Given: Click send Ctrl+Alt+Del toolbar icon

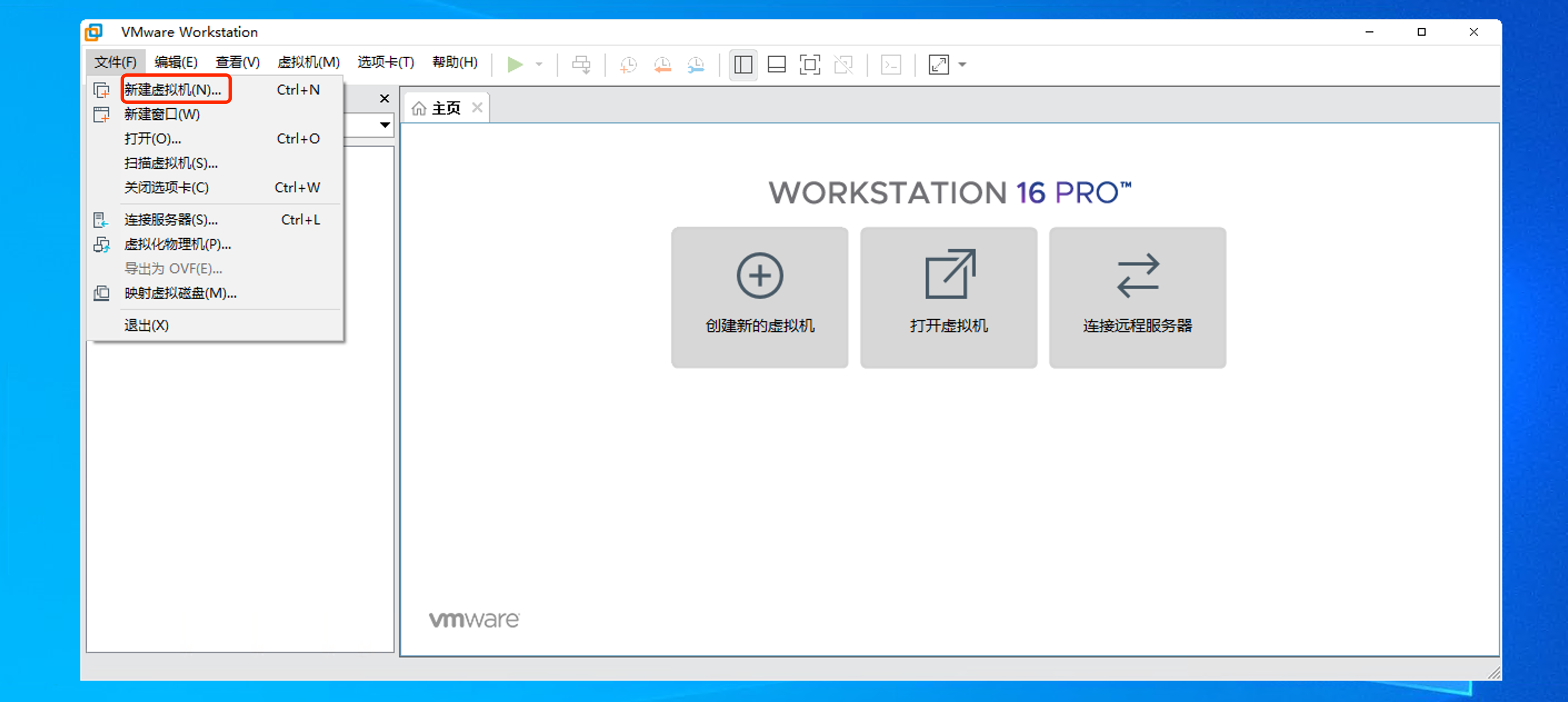Looking at the screenshot, I should pyautogui.click(x=581, y=64).
